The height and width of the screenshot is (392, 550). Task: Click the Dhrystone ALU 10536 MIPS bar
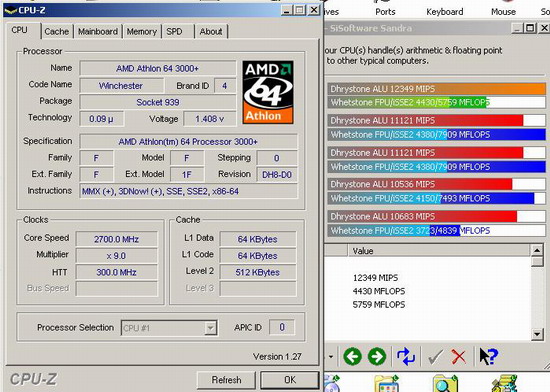point(437,184)
